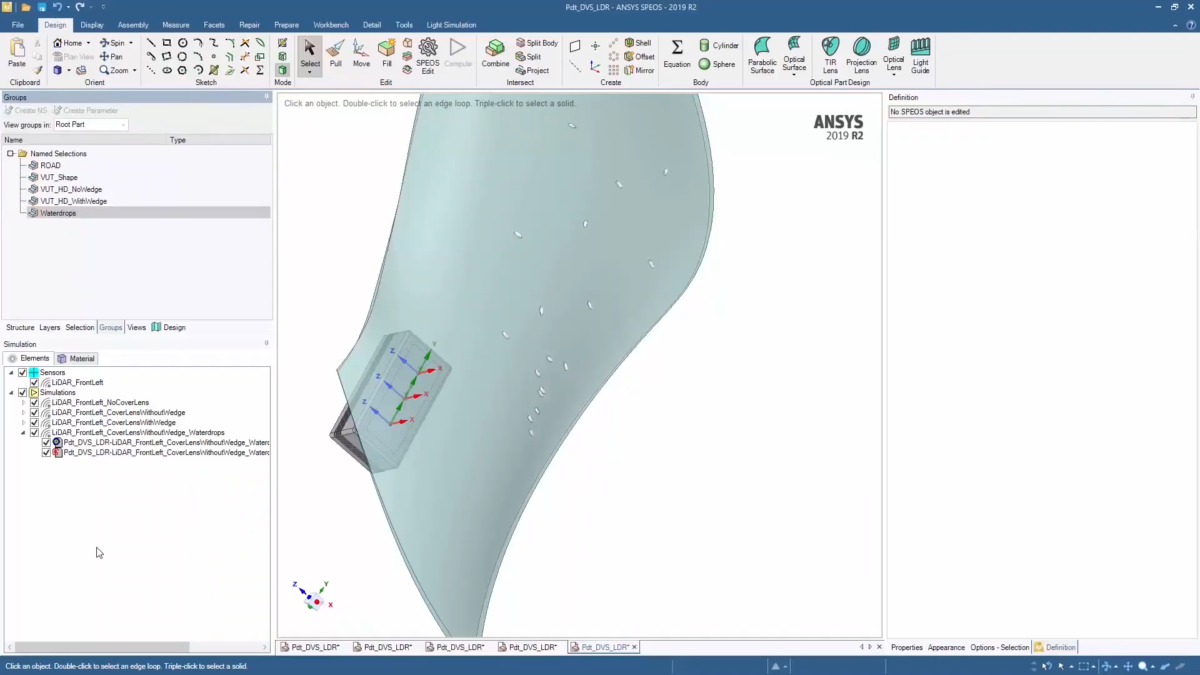Image resolution: width=1200 pixels, height=675 pixels.
Task: Open the Select tool dropdown arrow
Action: (310, 73)
